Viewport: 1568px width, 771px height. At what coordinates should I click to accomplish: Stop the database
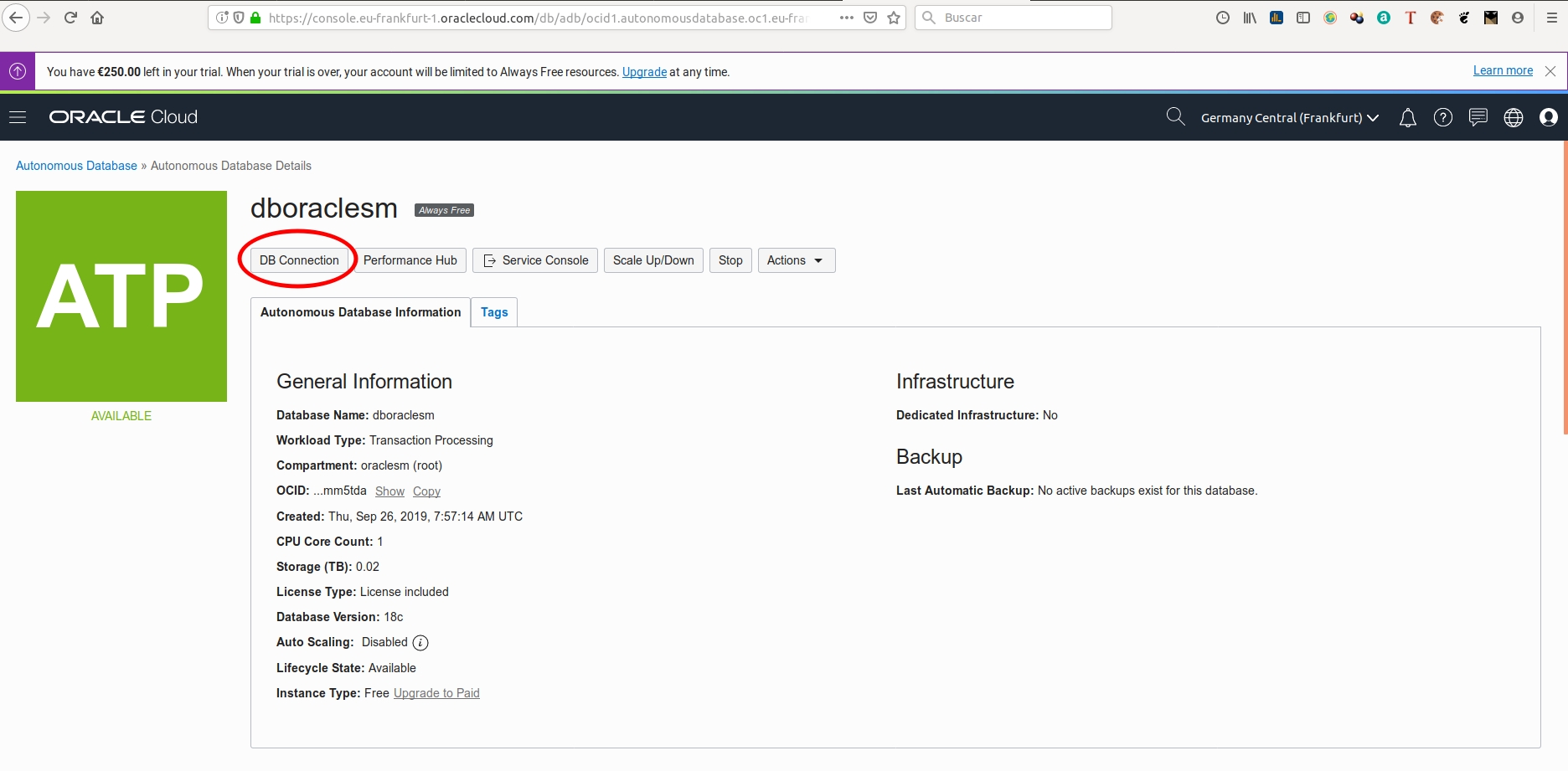(x=730, y=260)
